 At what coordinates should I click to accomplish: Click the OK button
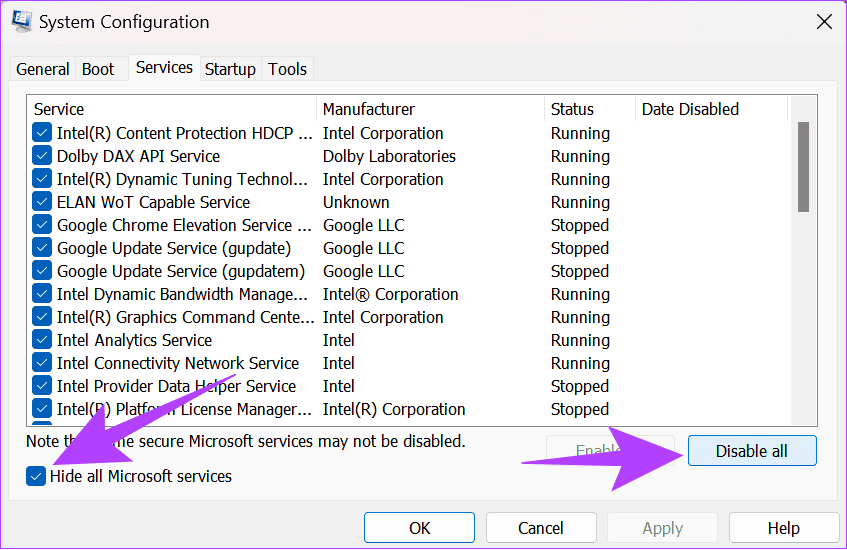tap(419, 528)
